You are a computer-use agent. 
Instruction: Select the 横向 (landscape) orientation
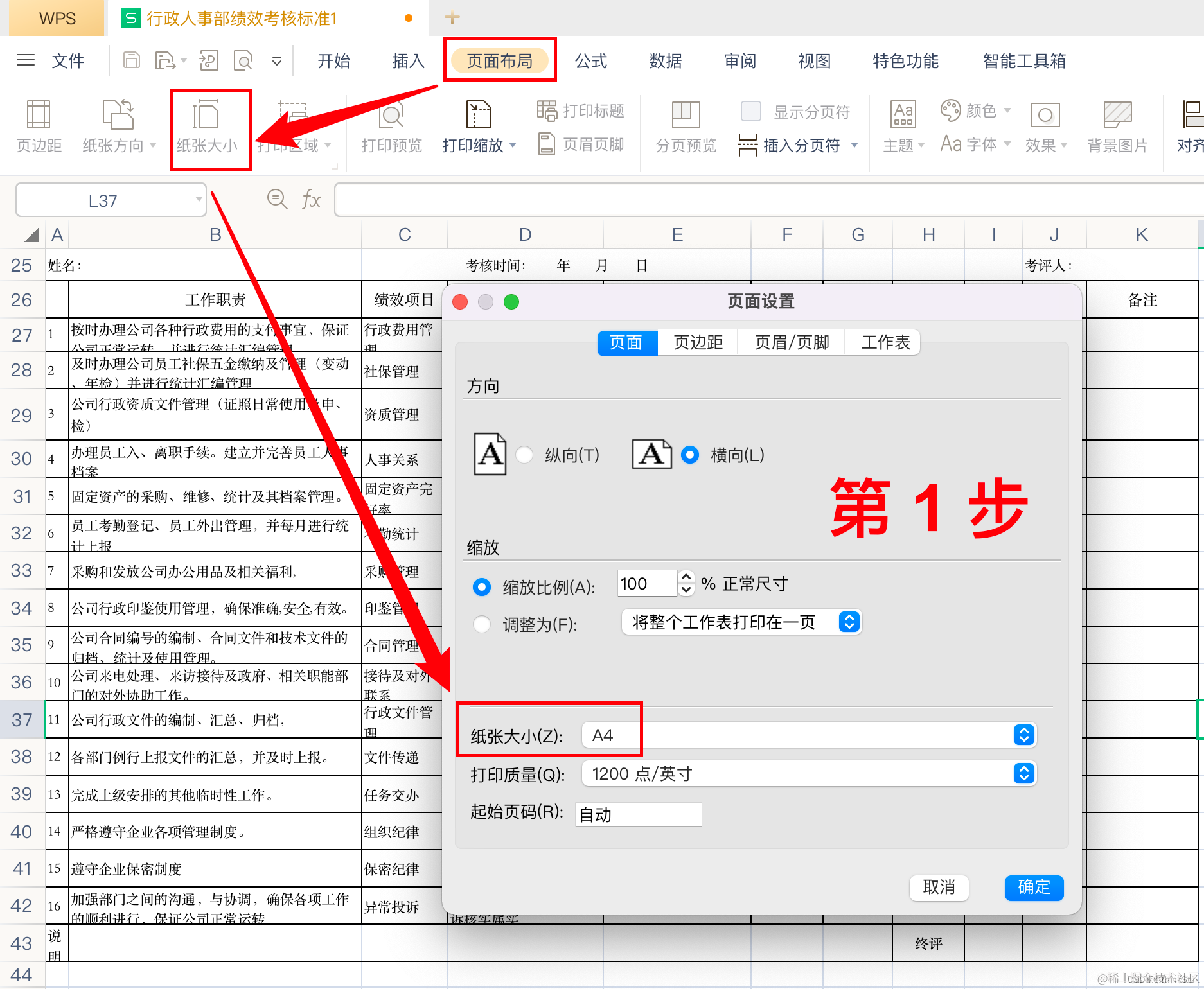tap(689, 455)
